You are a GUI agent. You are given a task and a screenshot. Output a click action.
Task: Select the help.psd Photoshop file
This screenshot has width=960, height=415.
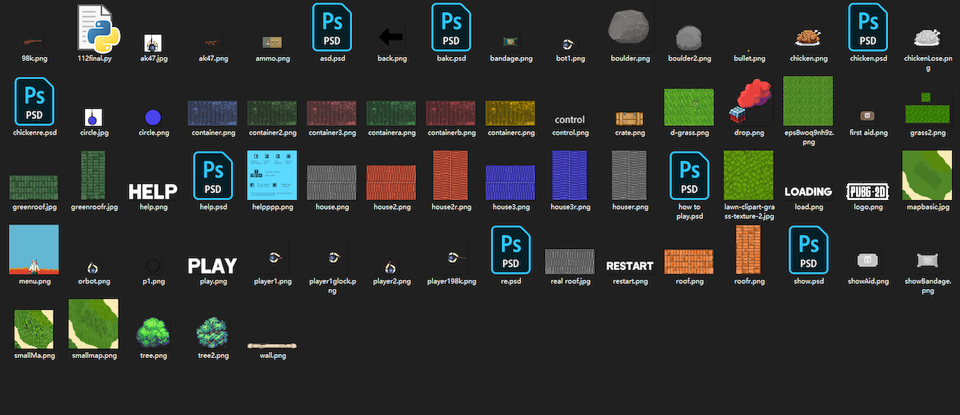[x=213, y=176]
